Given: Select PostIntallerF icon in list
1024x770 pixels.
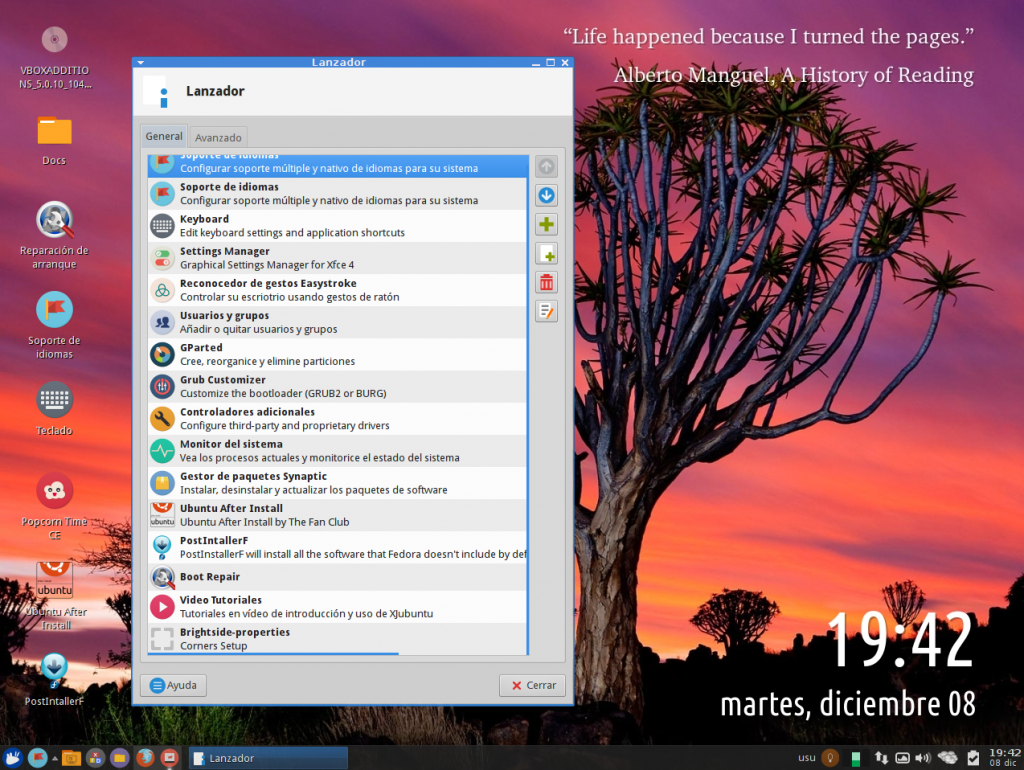Looking at the screenshot, I should (x=163, y=547).
